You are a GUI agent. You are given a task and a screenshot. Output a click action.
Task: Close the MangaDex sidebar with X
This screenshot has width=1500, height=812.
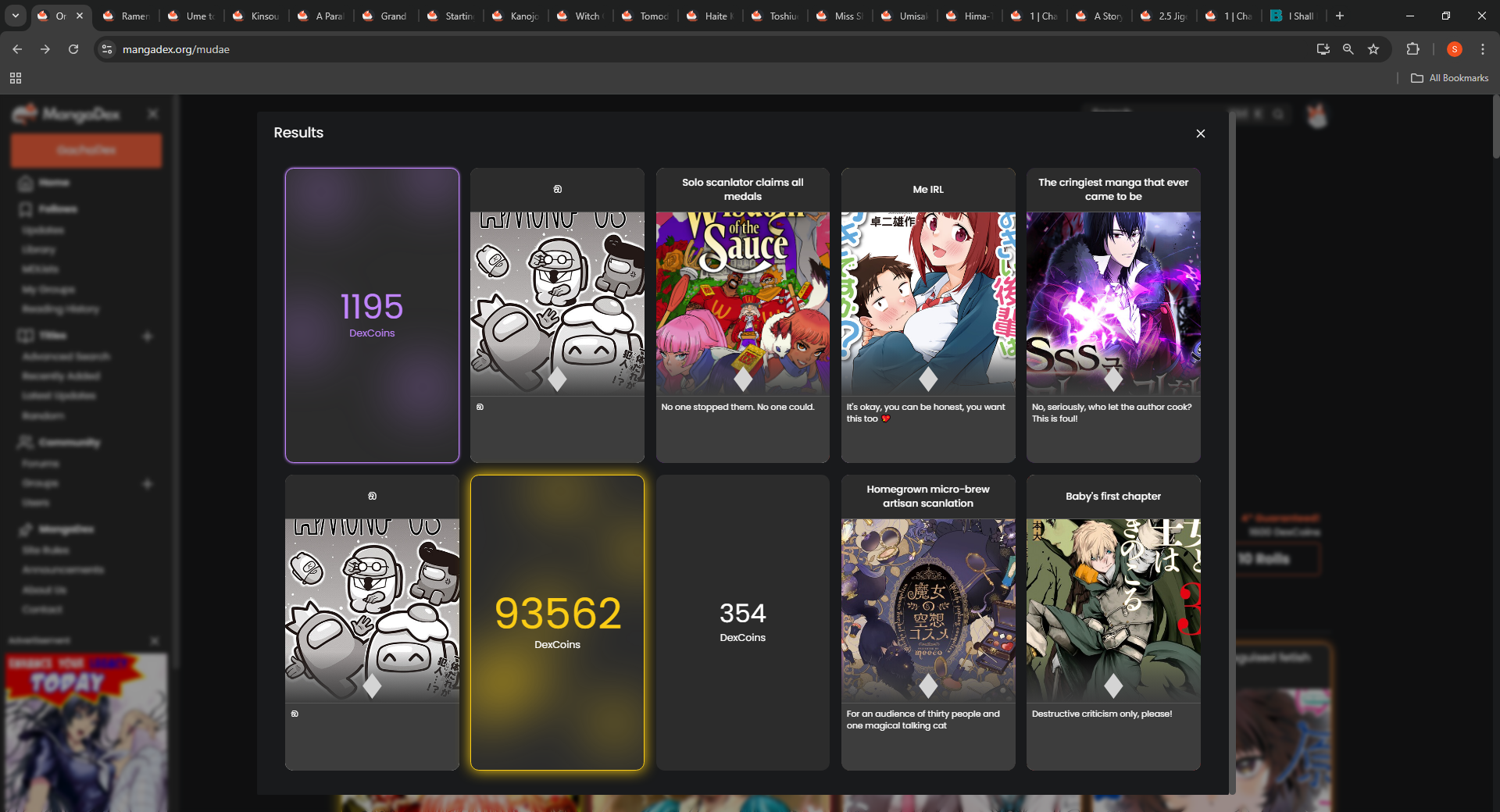click(153, 114)
